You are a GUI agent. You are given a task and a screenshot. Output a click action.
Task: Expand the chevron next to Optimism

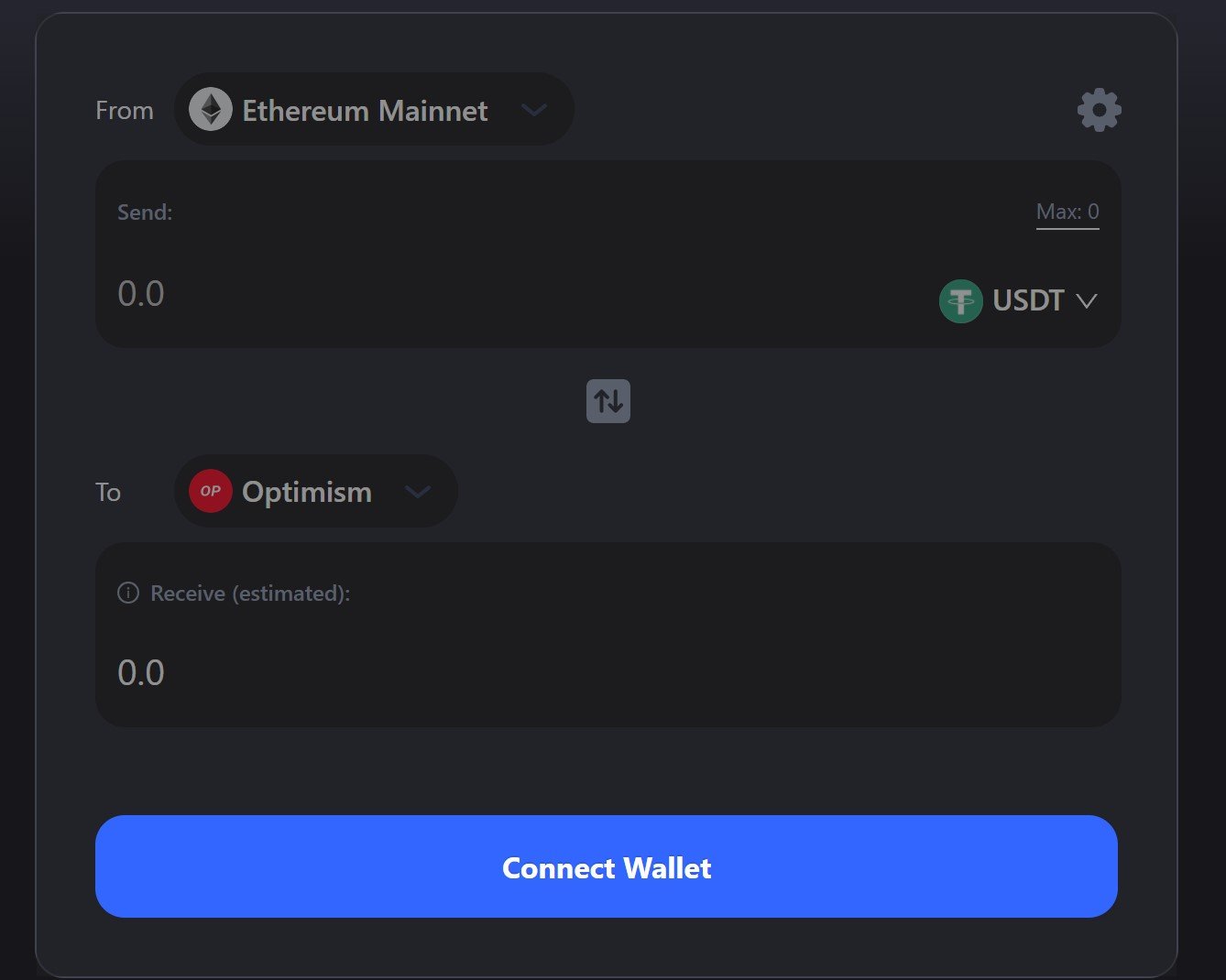point(418,492)
